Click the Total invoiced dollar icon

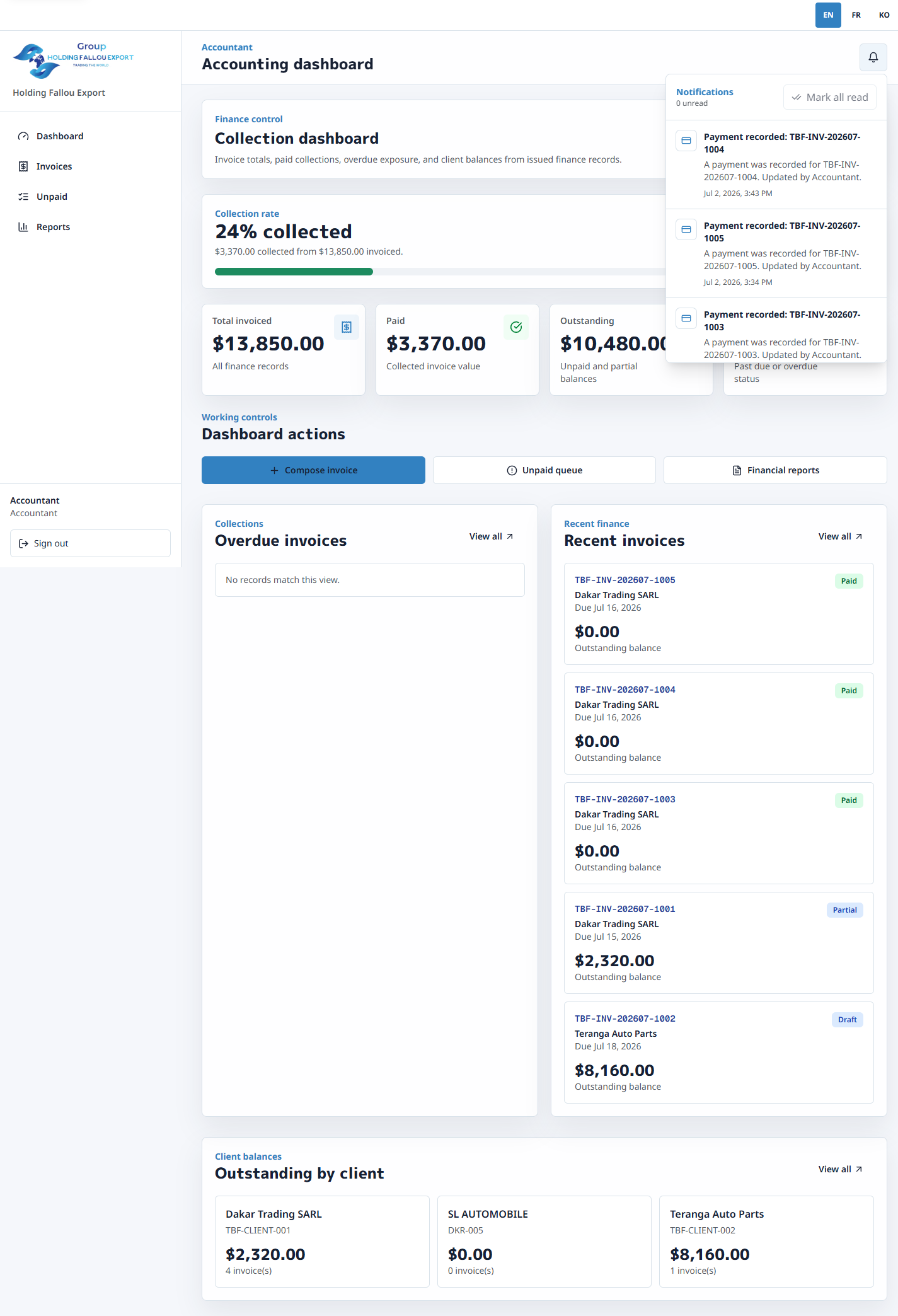coord(347,327)
